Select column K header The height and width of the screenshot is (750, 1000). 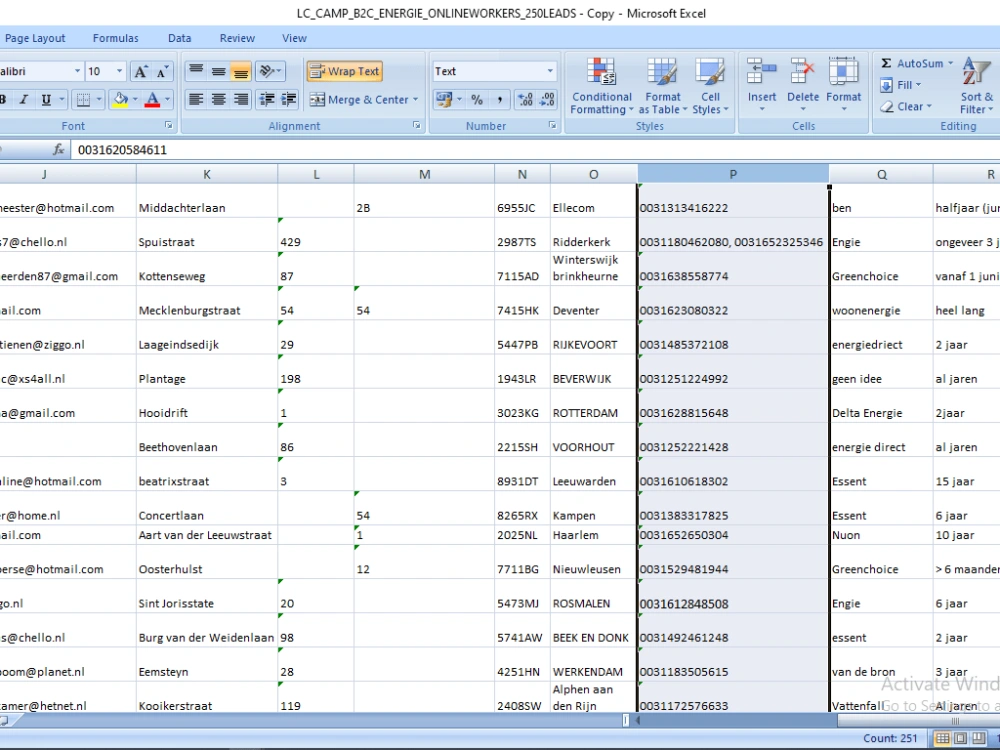(207, 174)
